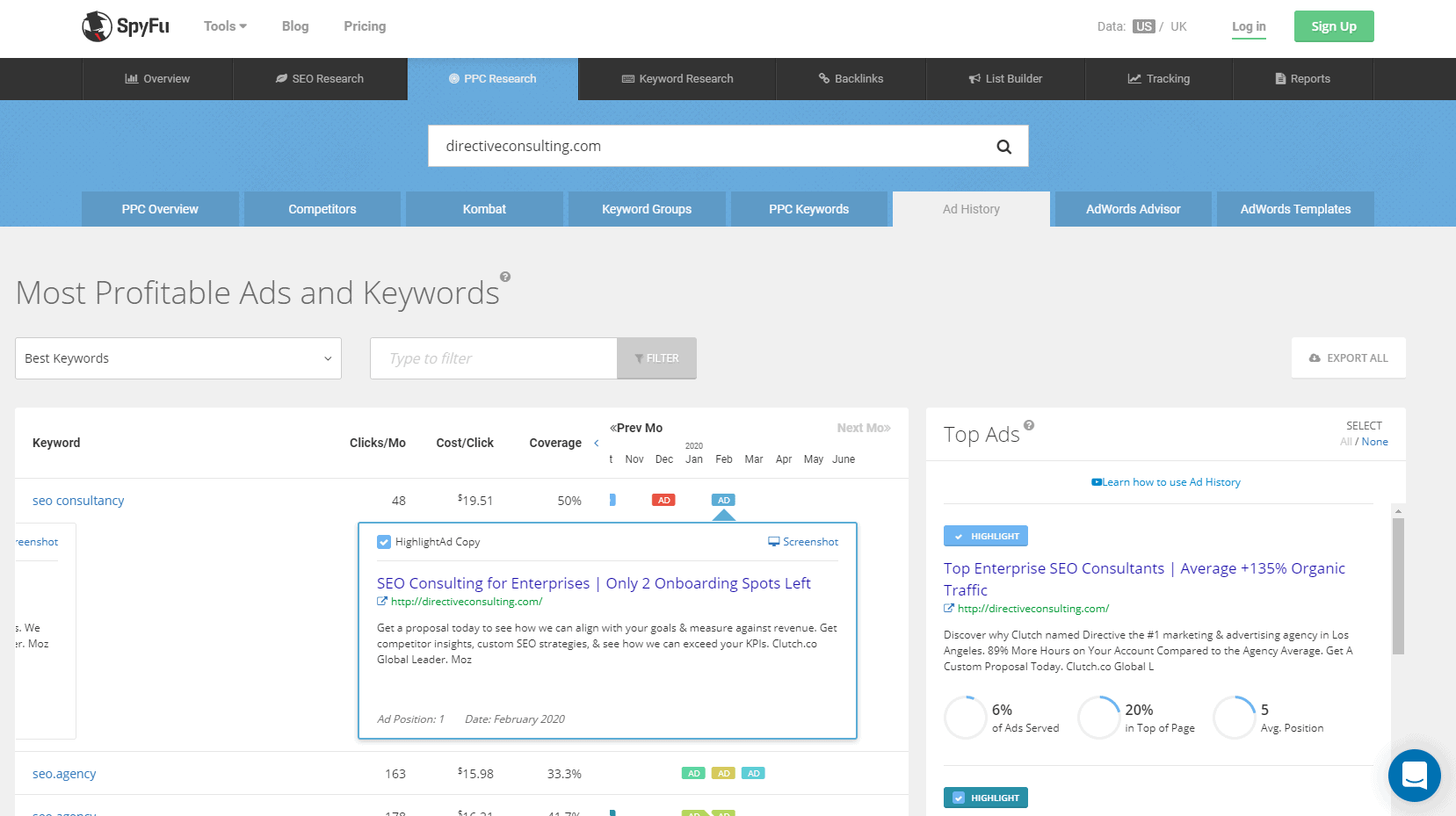Click yellow AD marker in seo.agency row

723,773
